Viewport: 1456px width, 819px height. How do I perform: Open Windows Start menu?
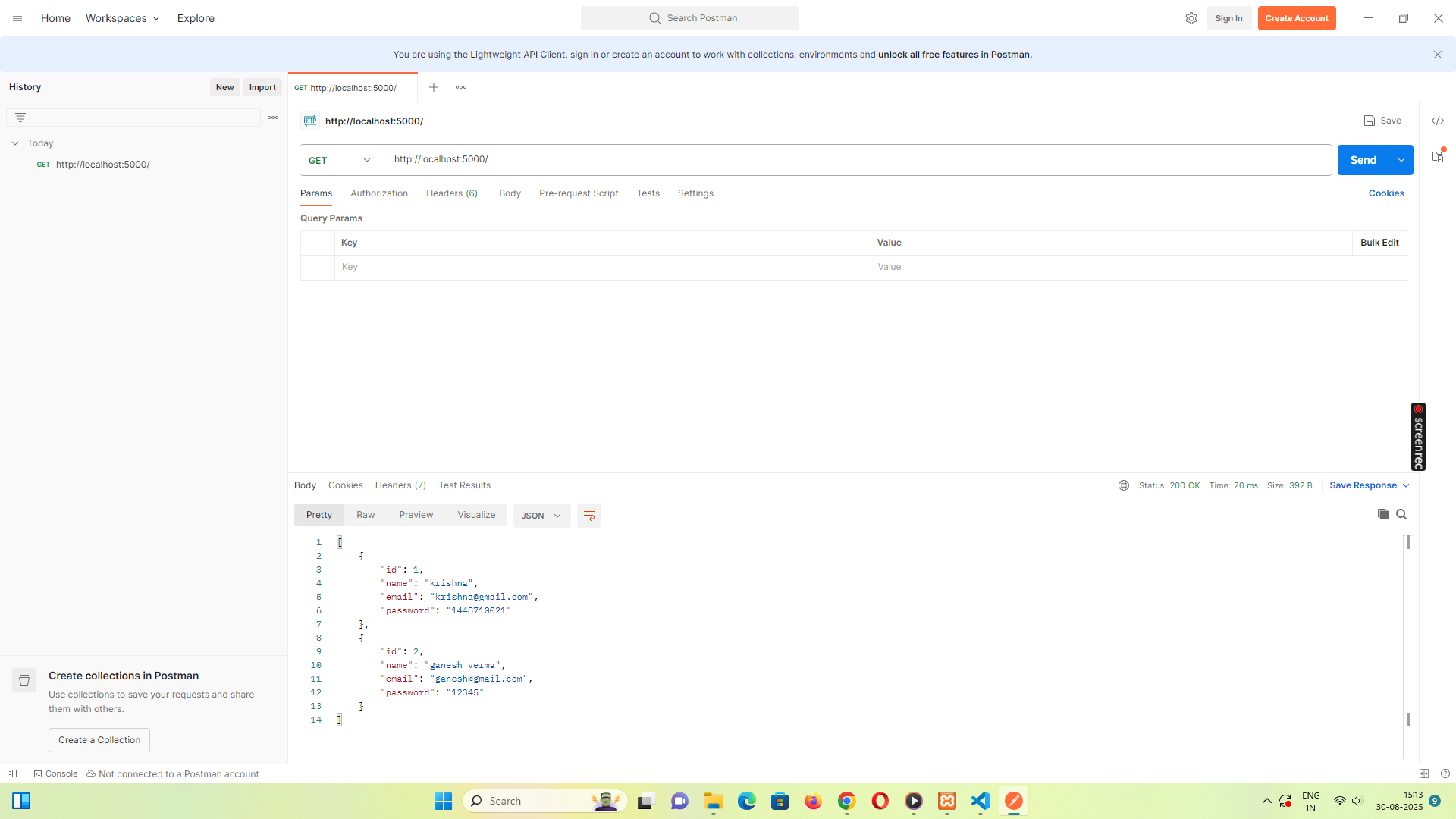tap(444, 801)
